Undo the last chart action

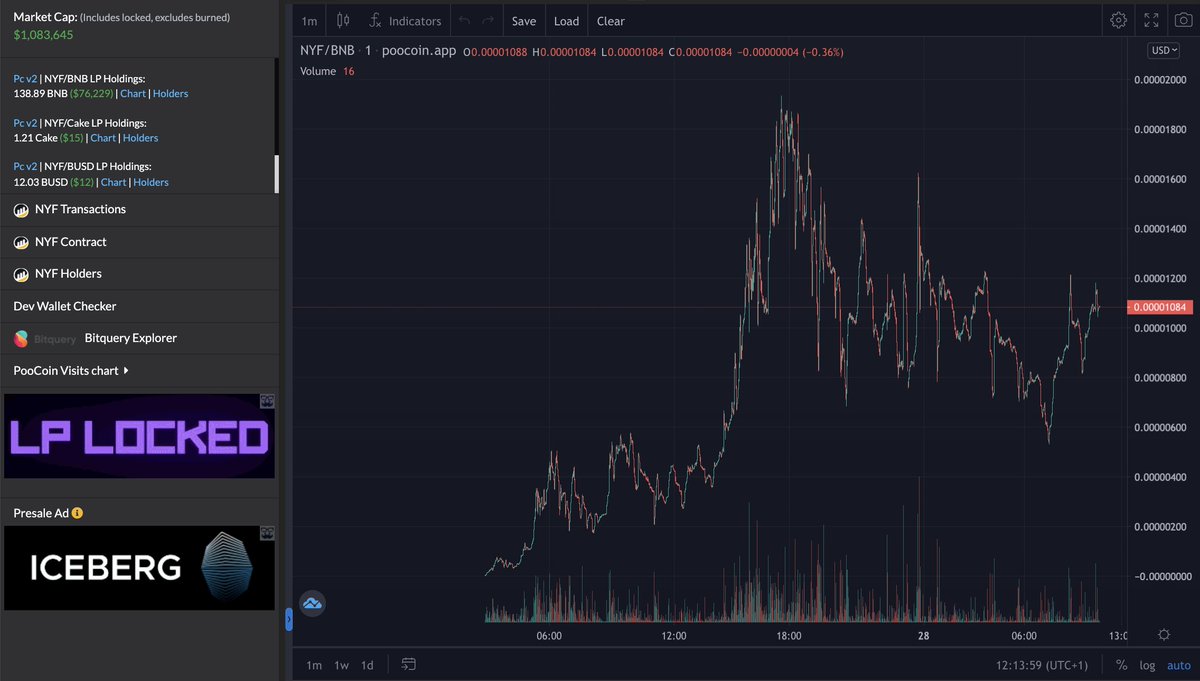[x=464, y=21]
